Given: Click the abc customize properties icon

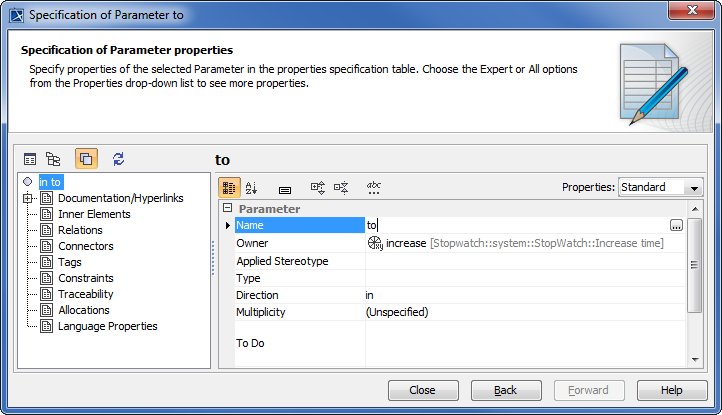Looking at the screenshot, I should [x=373, y=187].
